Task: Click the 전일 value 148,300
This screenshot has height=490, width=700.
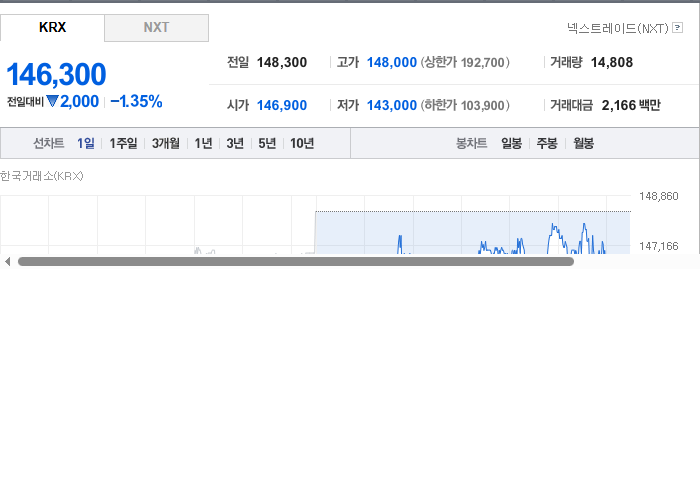Action: point(282,62)
